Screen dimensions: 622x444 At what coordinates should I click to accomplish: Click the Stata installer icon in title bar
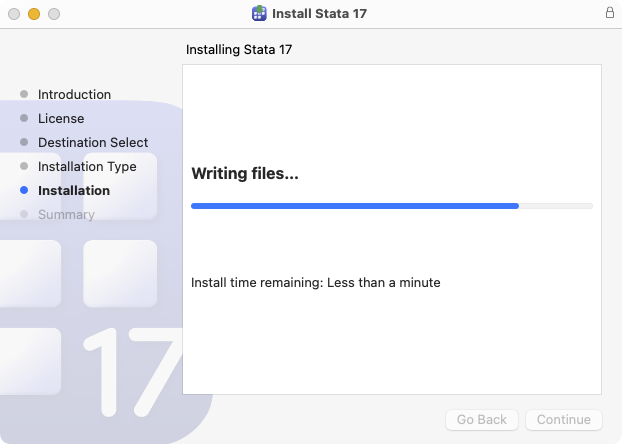coord(259,14)
